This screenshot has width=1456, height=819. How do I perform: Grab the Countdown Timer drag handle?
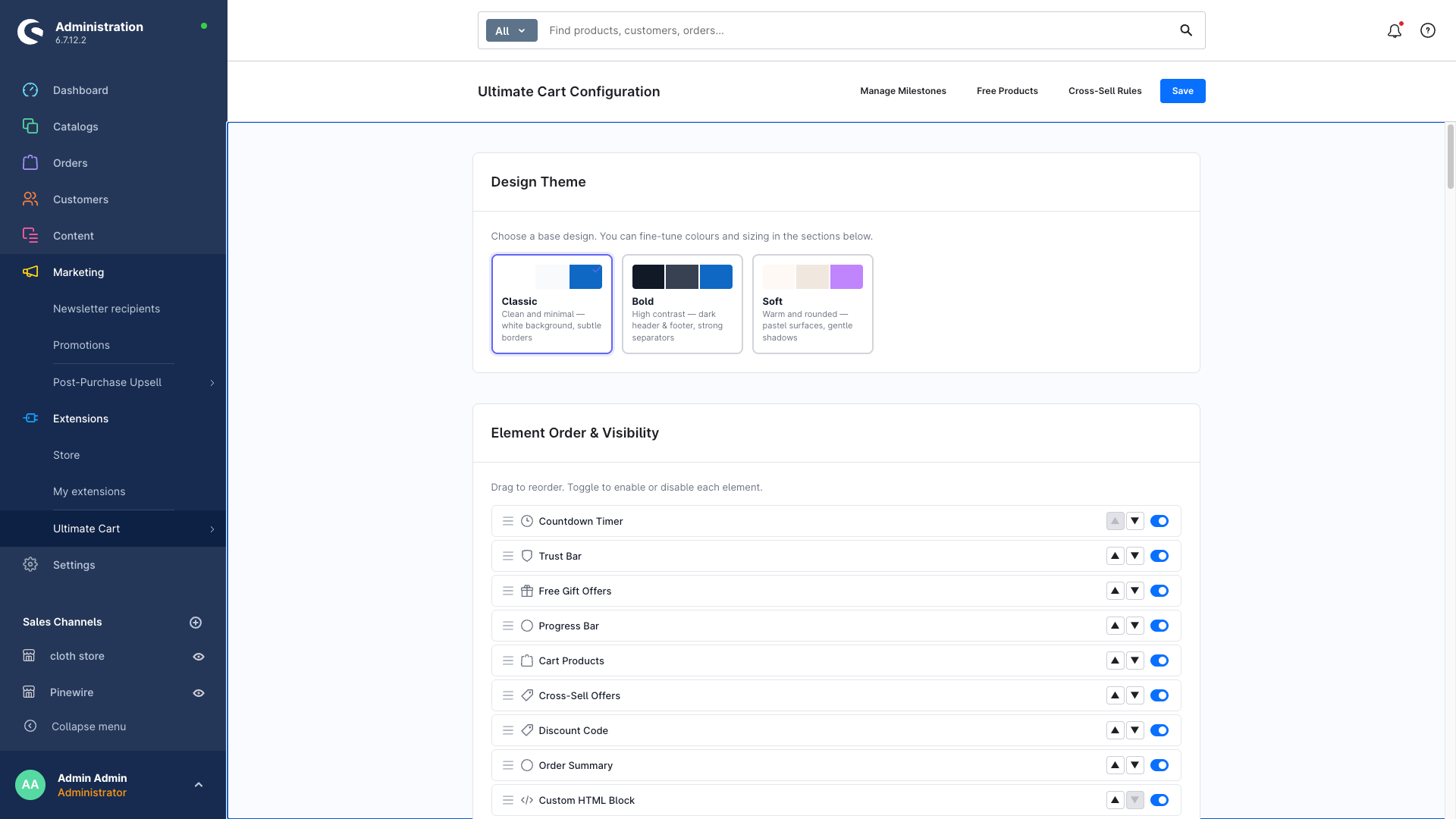tap(508, 521)
